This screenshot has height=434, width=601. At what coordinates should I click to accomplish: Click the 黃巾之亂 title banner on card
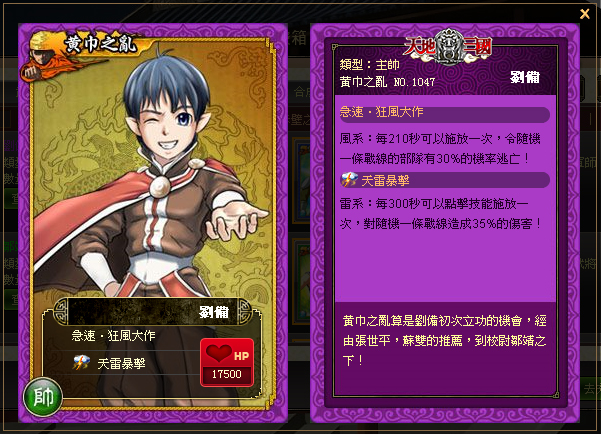click(x=100, y=44)
